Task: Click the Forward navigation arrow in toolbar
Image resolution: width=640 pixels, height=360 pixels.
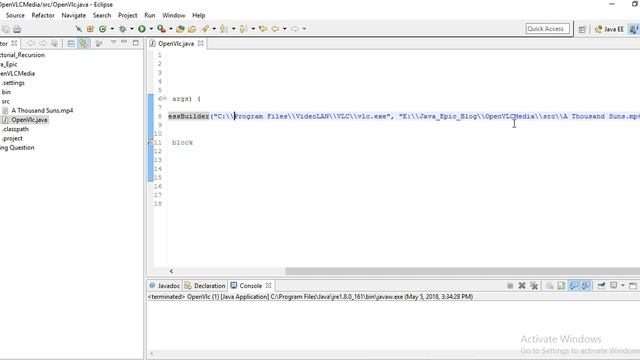Action: (294, 29)
